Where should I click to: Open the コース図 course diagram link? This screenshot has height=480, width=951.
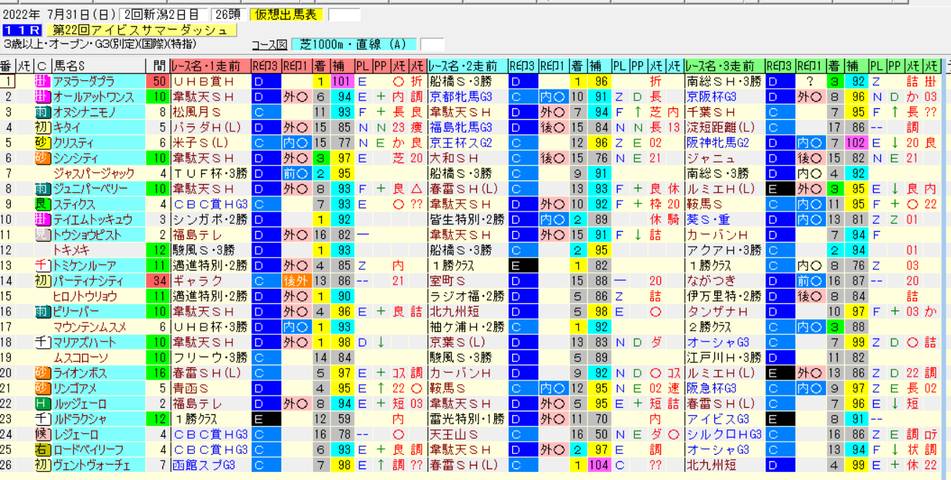coord(270,45)
